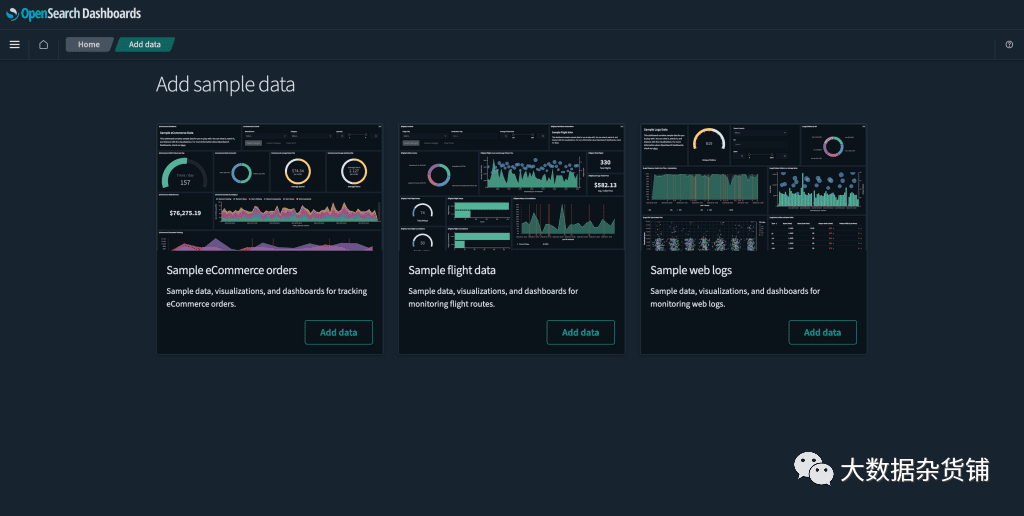Open the hamburger navigation menu
Image resolution: width=1024 pixels, height=516 pixels.
pyautogui.click(x=14, y=44)
